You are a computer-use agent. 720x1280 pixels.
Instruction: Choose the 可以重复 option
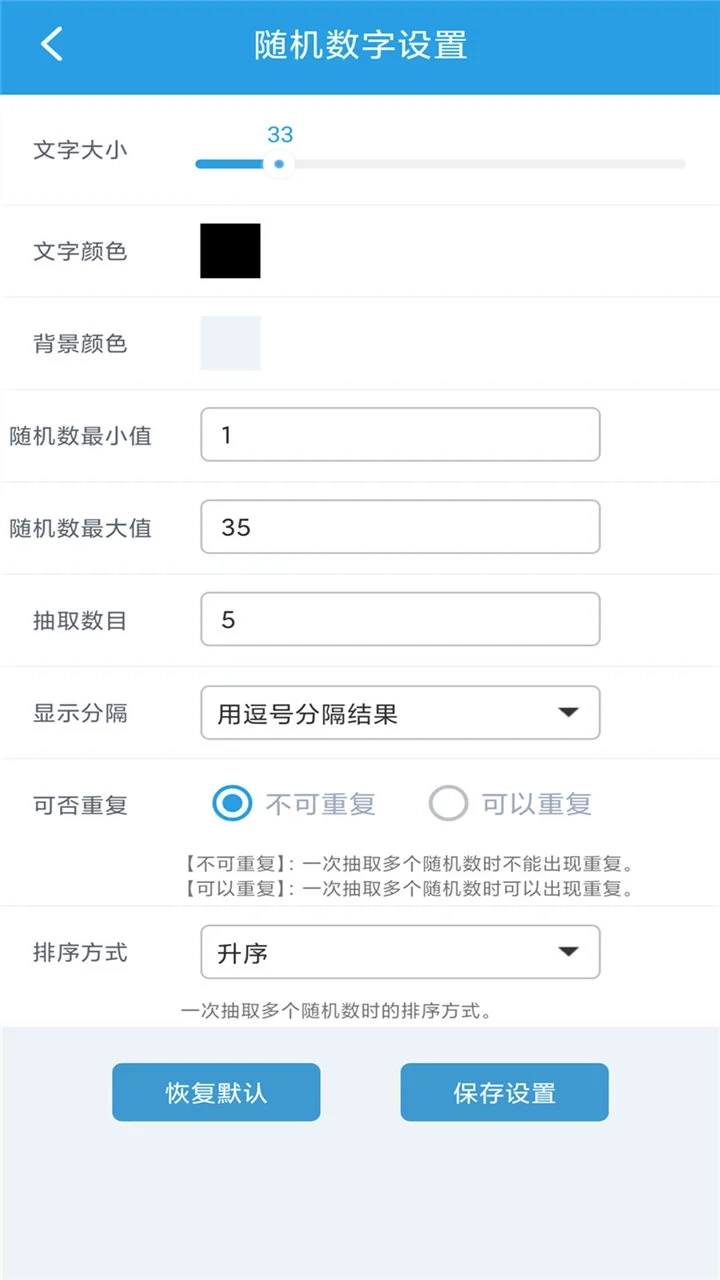[448, 803]
